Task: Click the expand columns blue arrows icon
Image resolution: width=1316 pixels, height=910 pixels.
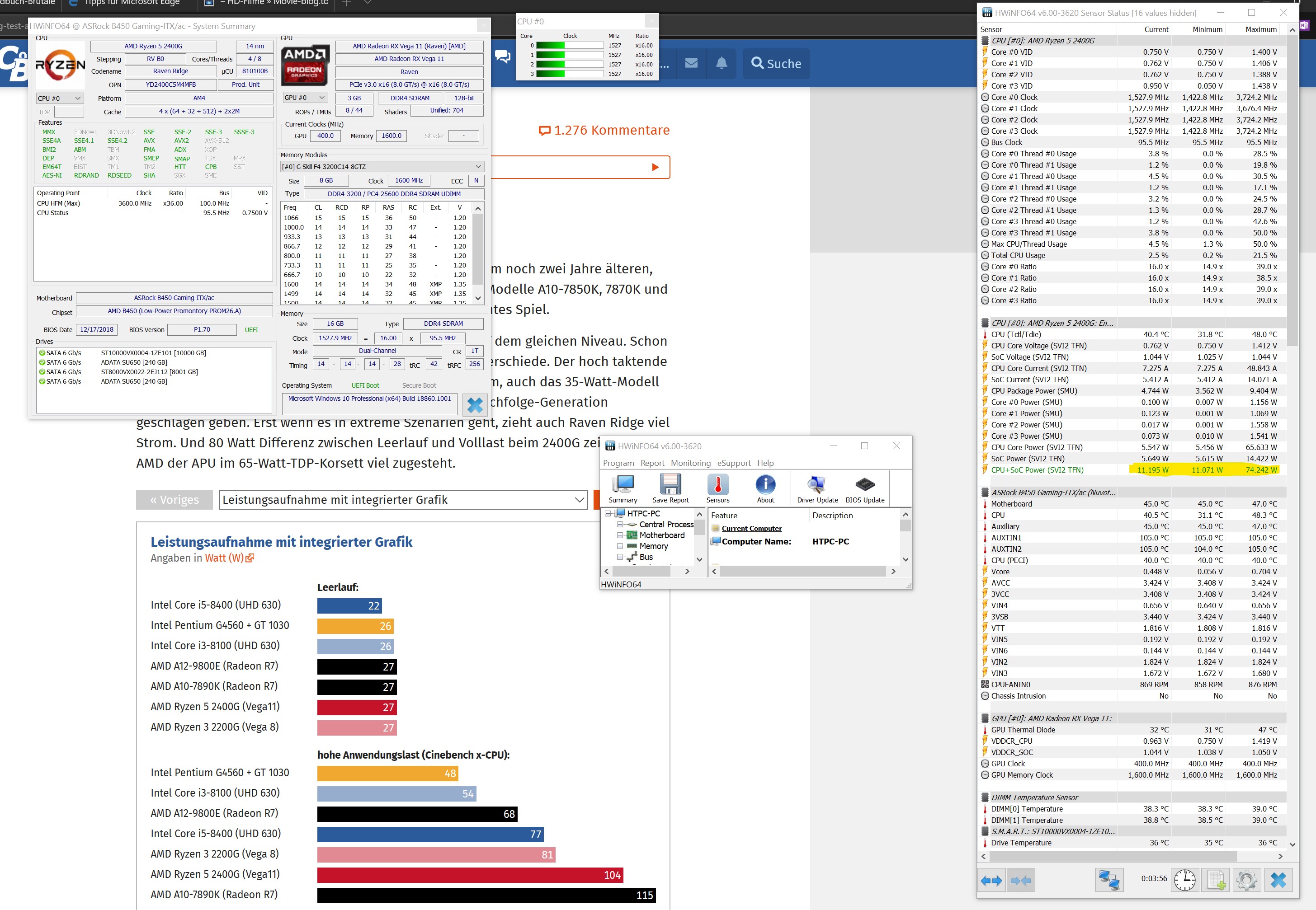Action: 991,880
